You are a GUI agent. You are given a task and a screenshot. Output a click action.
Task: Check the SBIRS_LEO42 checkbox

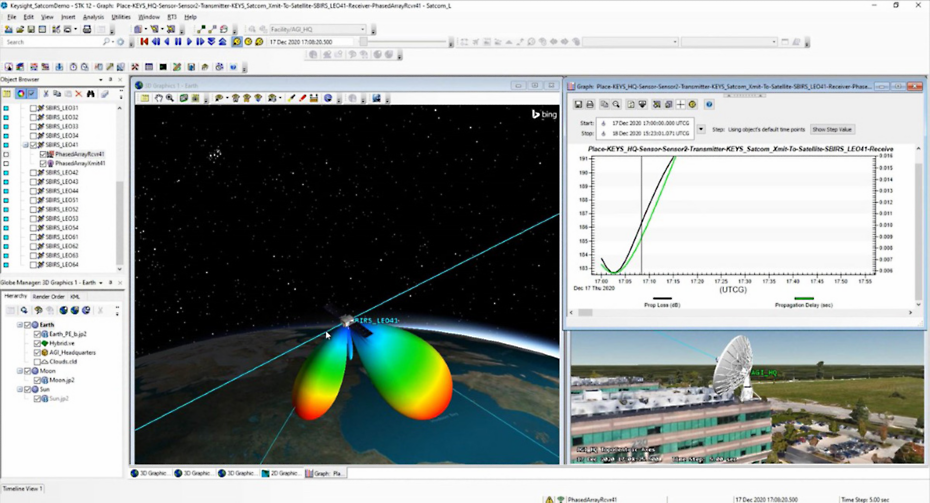tap(33, 173)
